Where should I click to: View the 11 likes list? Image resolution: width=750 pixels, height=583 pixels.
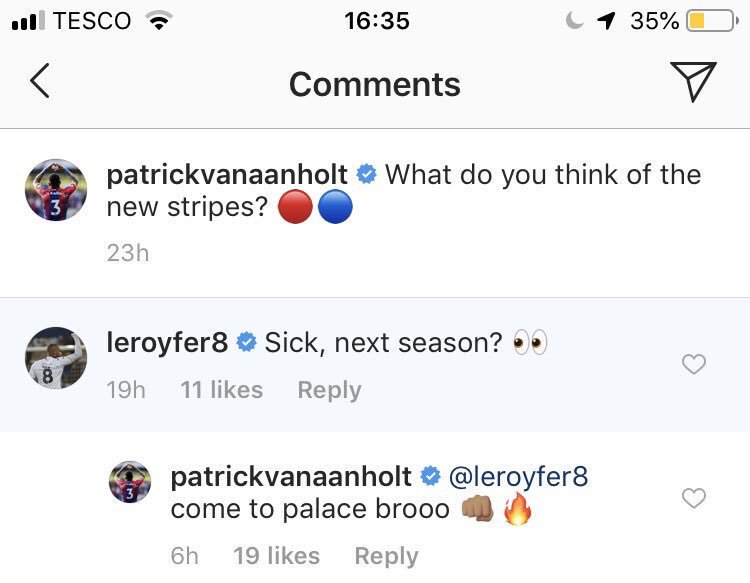tap(221, 390)
